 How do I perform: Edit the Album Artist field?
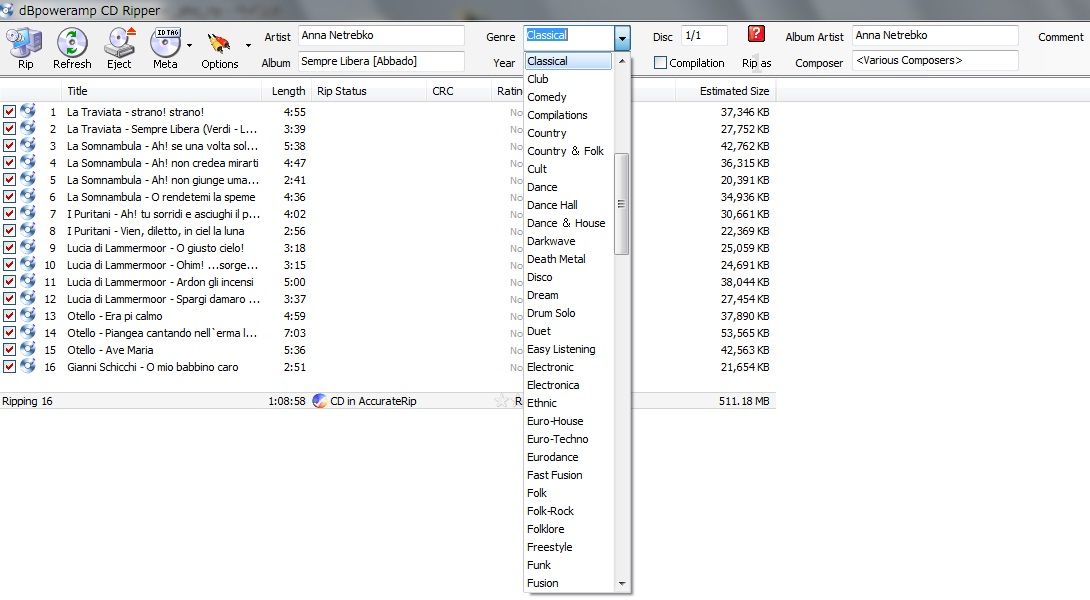(x=935, y=35)
